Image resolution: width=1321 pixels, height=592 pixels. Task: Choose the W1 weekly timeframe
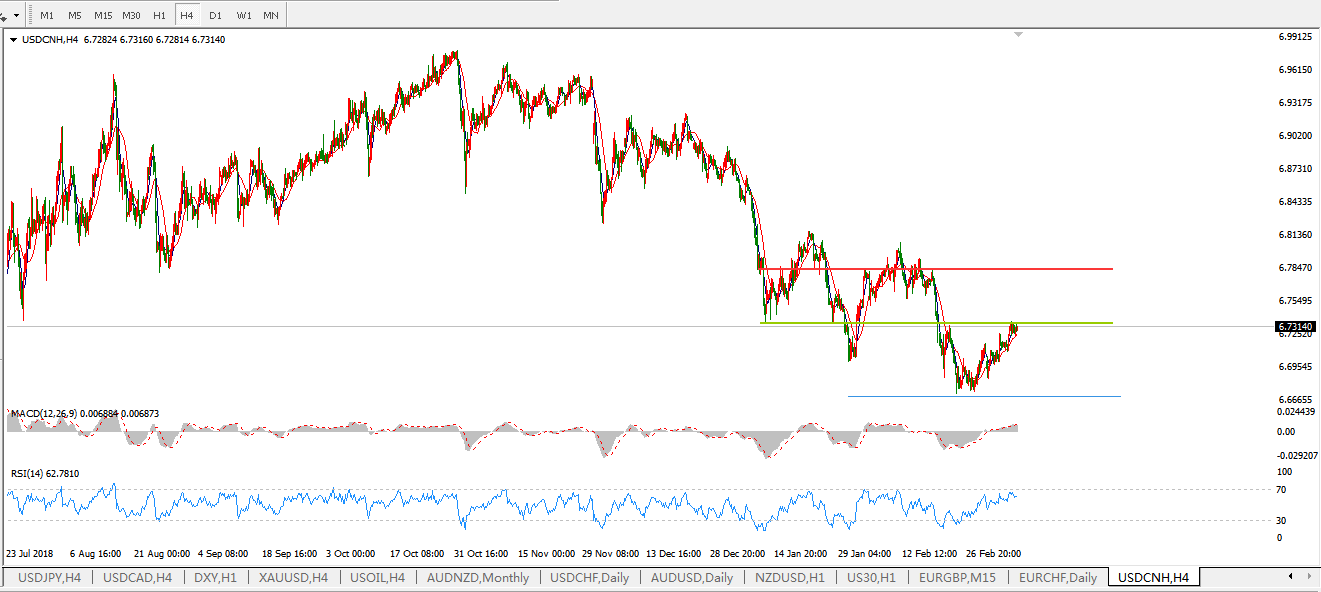point(244,16)
